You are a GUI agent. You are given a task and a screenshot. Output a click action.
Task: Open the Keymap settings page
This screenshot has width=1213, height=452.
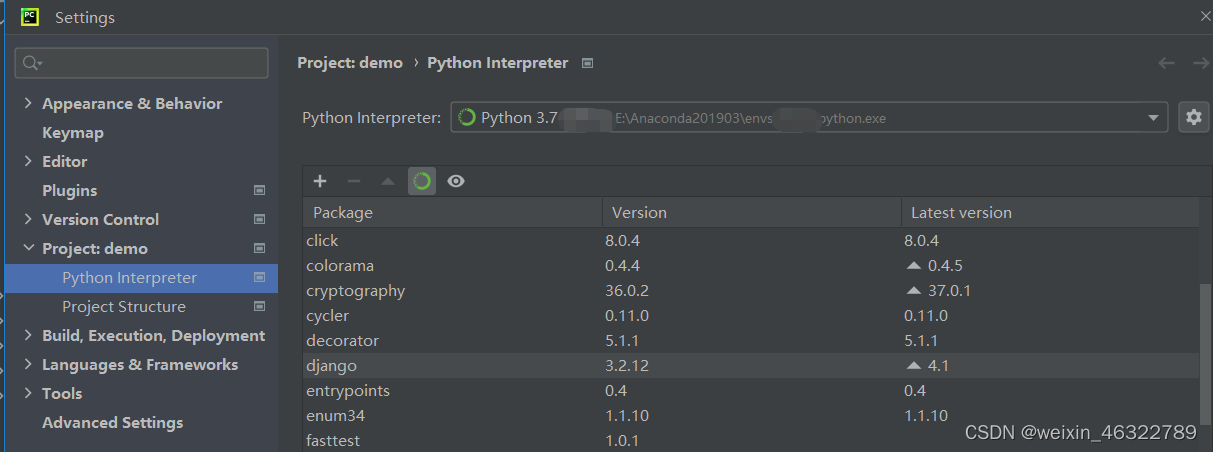point(72,133)
